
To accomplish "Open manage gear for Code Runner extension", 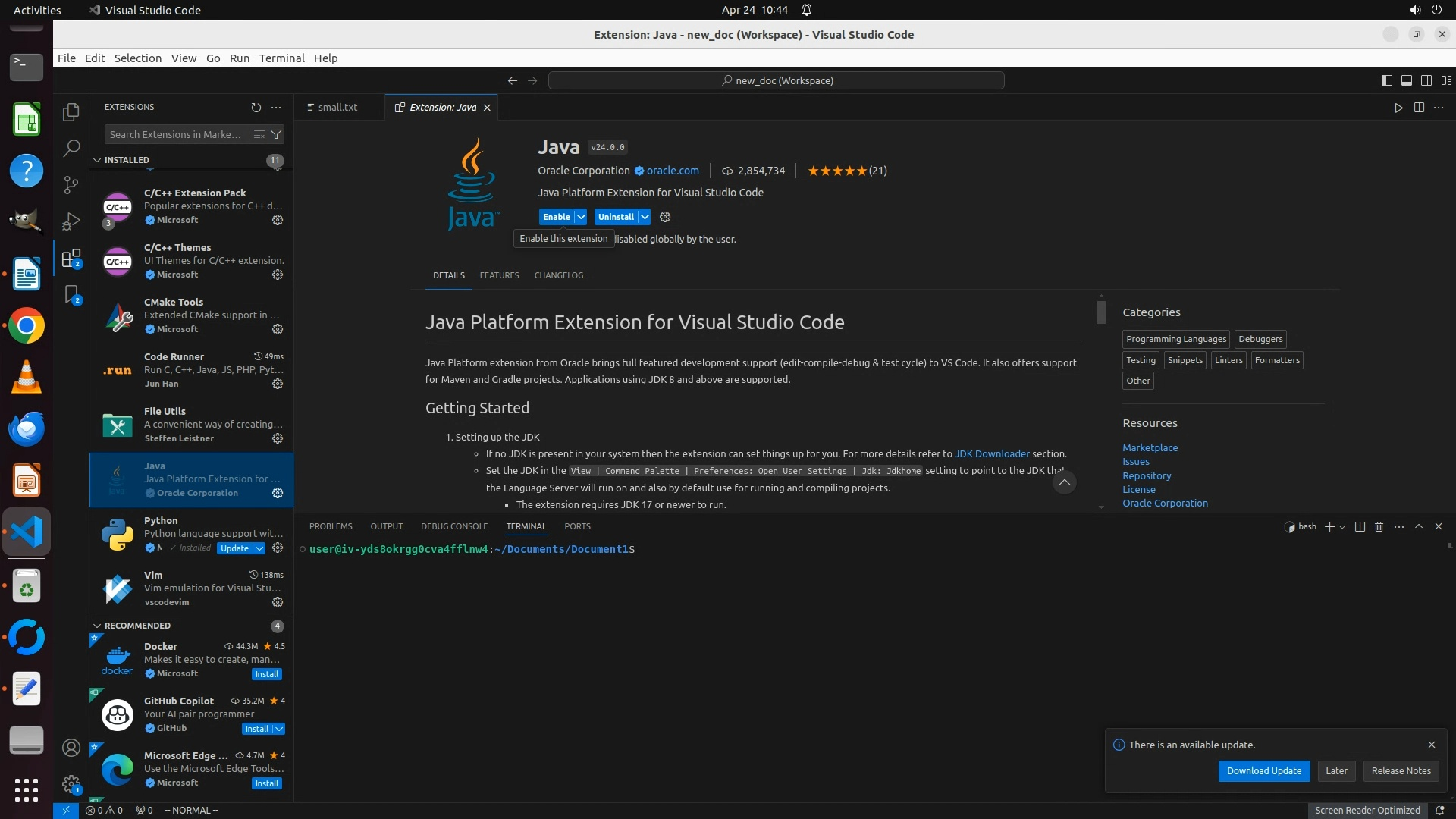I will (x=278, y=384).
